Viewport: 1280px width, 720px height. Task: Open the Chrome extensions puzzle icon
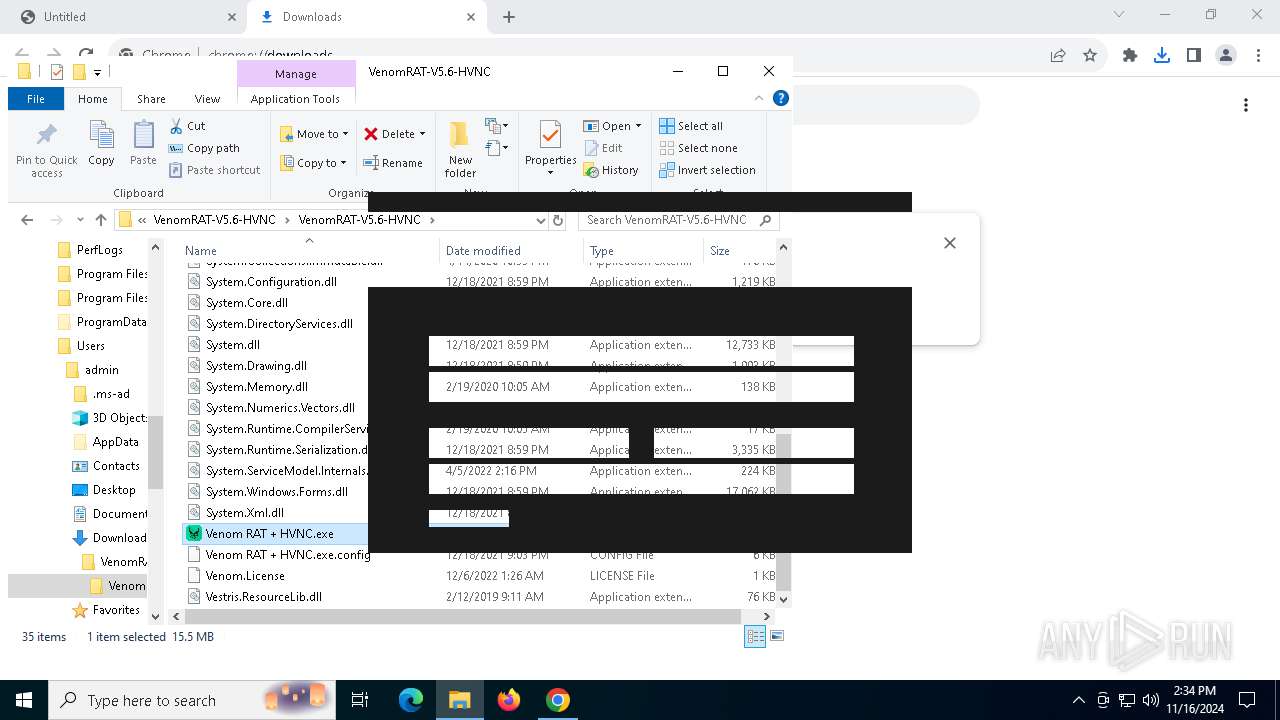tap(1130, 56)
